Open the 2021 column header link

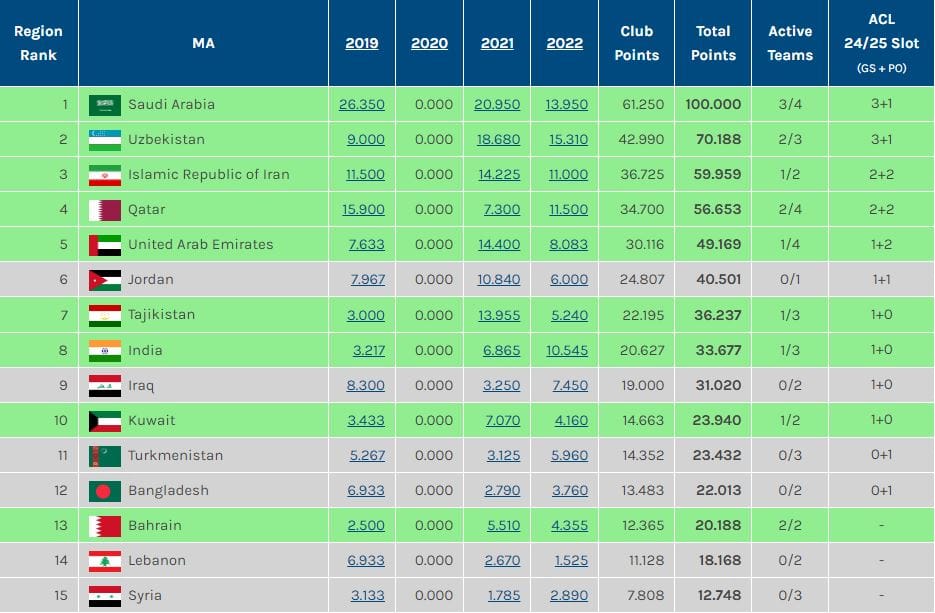pos(497,43)
